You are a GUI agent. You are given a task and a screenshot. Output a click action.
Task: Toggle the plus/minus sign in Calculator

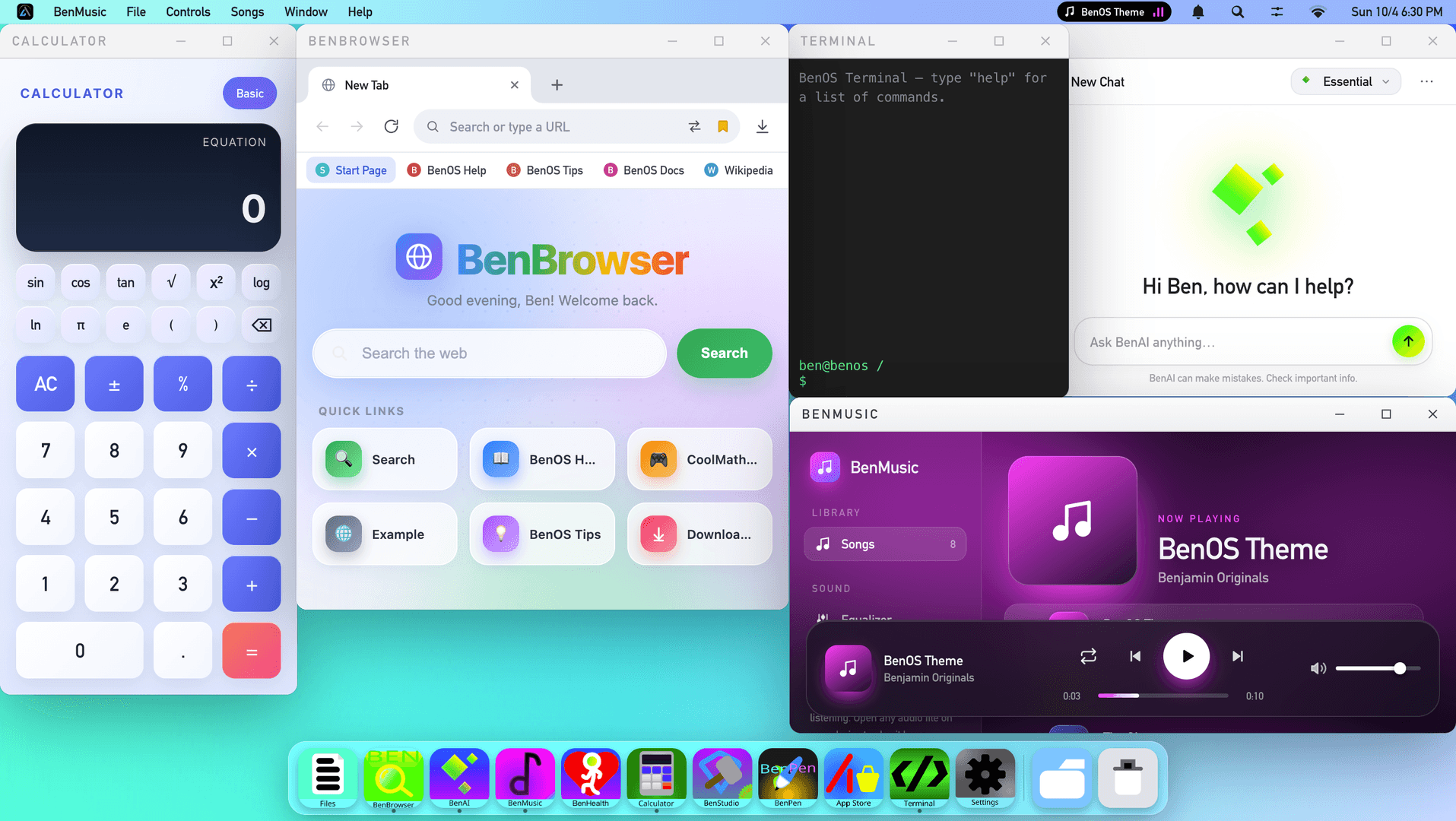point(114,384)
